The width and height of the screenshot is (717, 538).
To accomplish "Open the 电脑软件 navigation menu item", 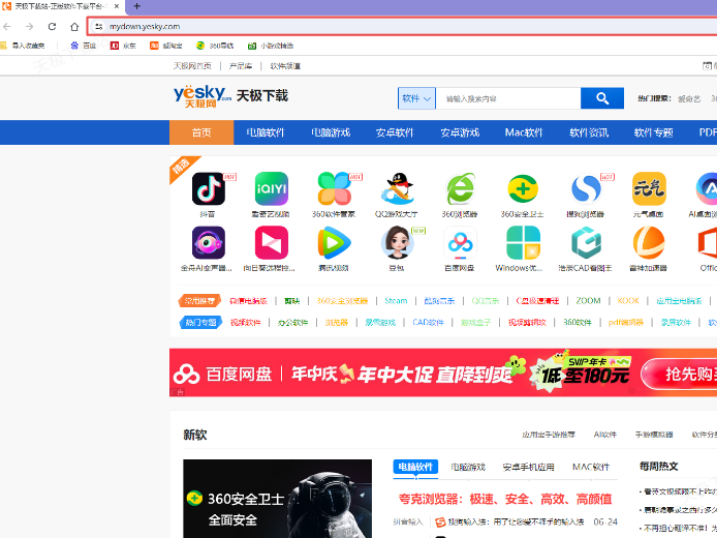I will [x=266, y=133].
